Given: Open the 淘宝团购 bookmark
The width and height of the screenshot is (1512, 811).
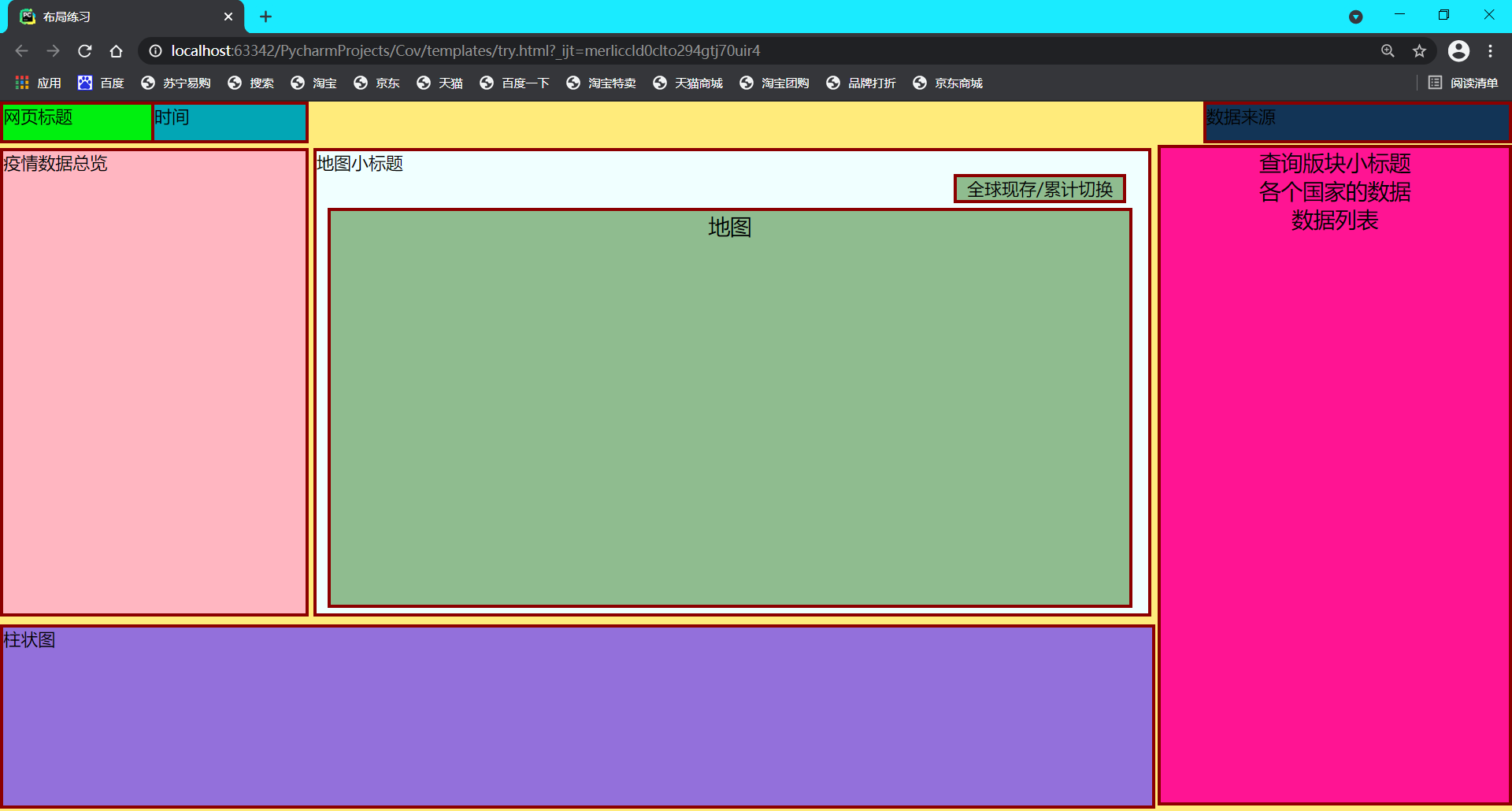Looking at the screenshot, I should pyautogui.click(x=774, y=83).
